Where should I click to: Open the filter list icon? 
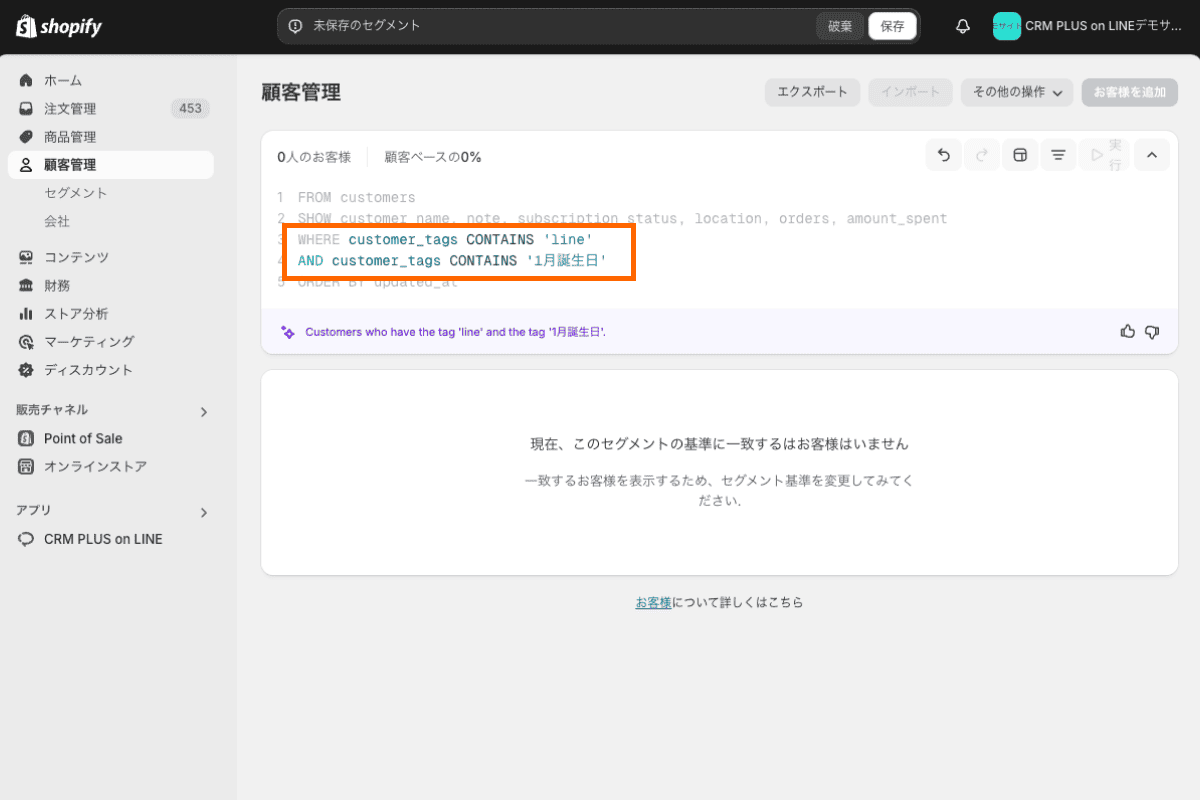point(1058,155)
